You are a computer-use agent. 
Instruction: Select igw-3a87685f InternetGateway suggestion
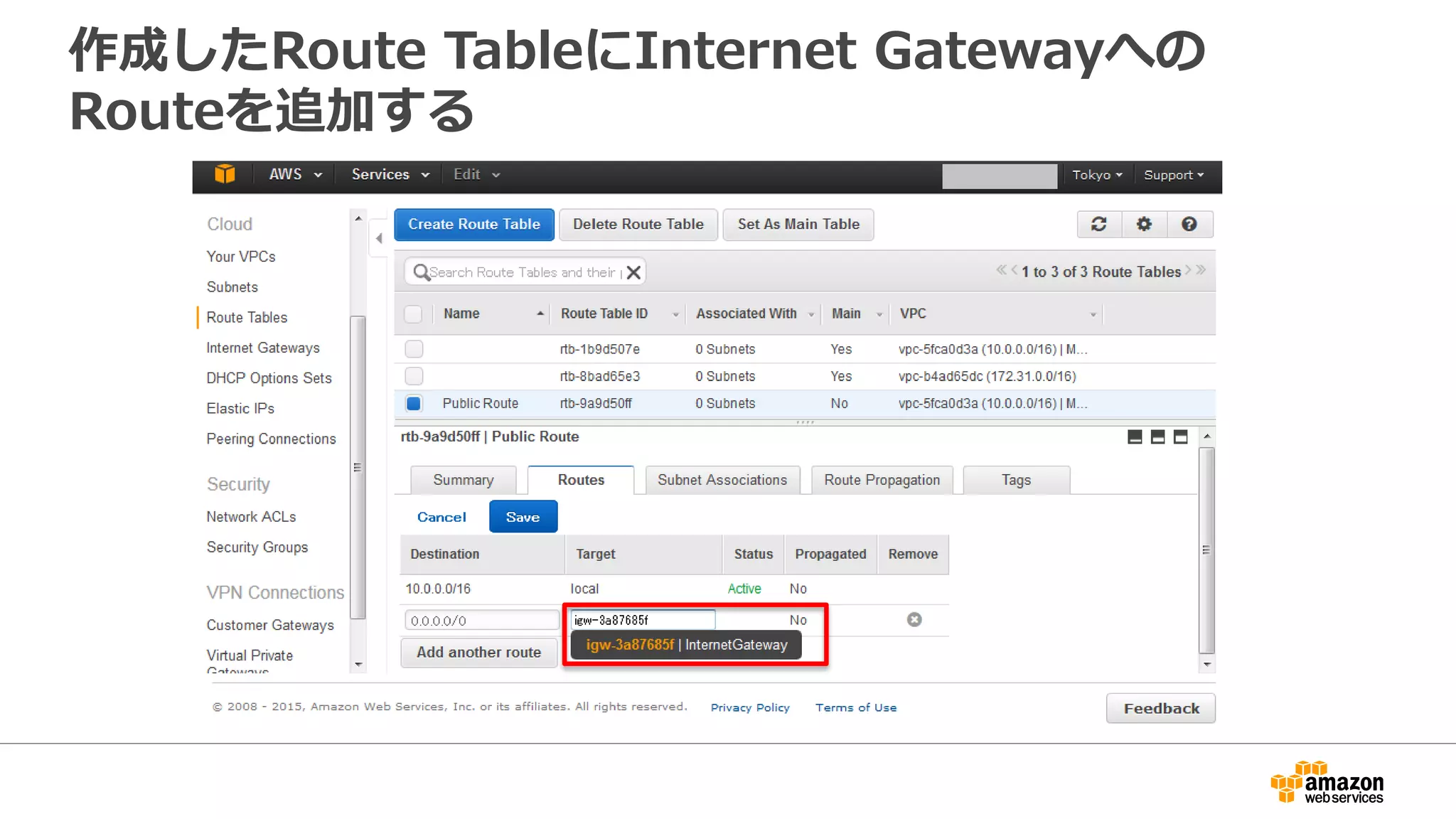686,645
